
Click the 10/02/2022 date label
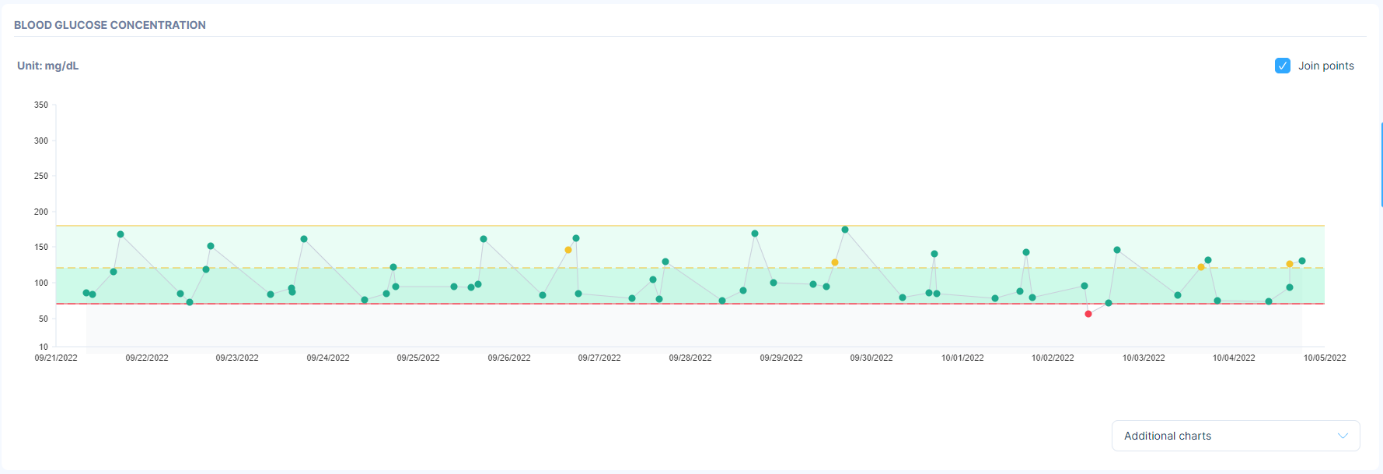tap(1053, 357)
